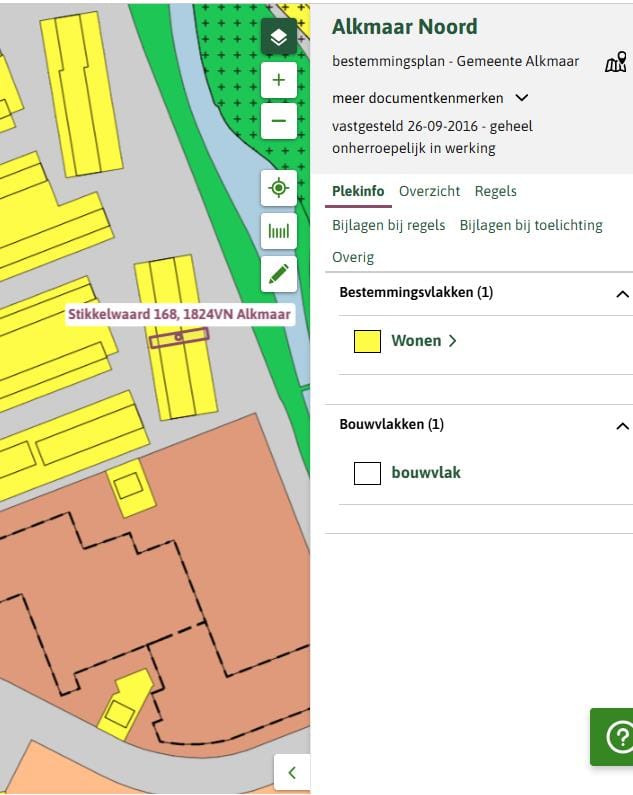The height and width of the screenshot is (795, 633).
Task: Switch to the Overzicht tab
Action: tap(429, 191)
